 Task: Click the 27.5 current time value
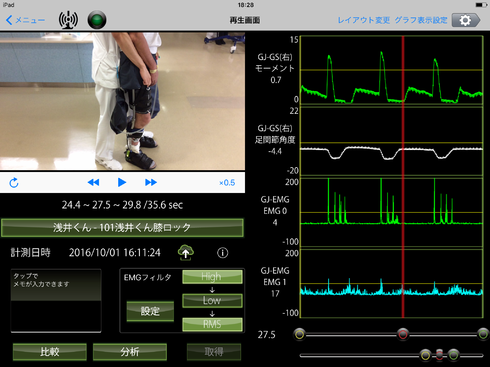[266, 335]
